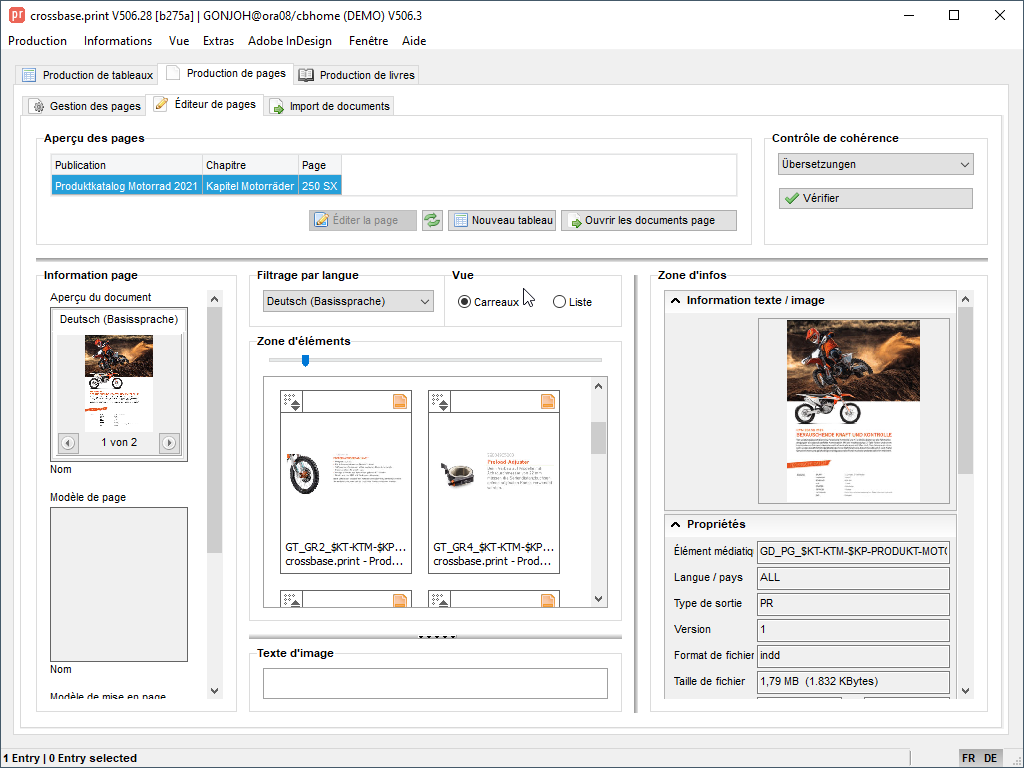The image size is (1024, 768).
Task: Click scroll-down arrow in Zone d'éléments list
Action: [598, 599]
